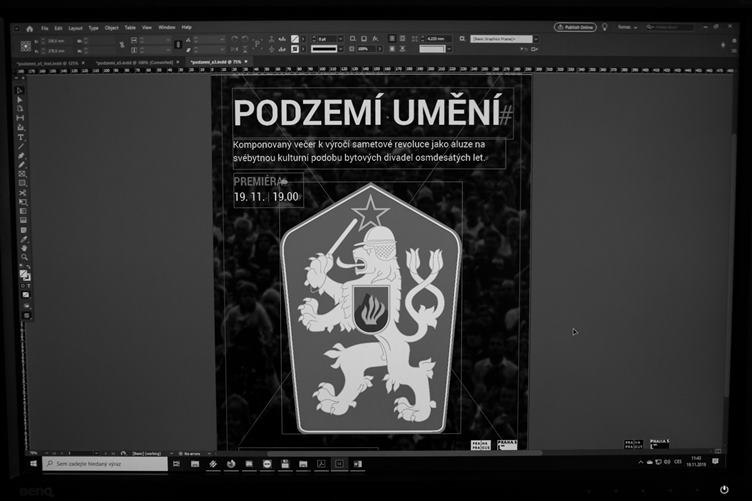
Task: Click the Adobe Stock search field
Action: 670,27
